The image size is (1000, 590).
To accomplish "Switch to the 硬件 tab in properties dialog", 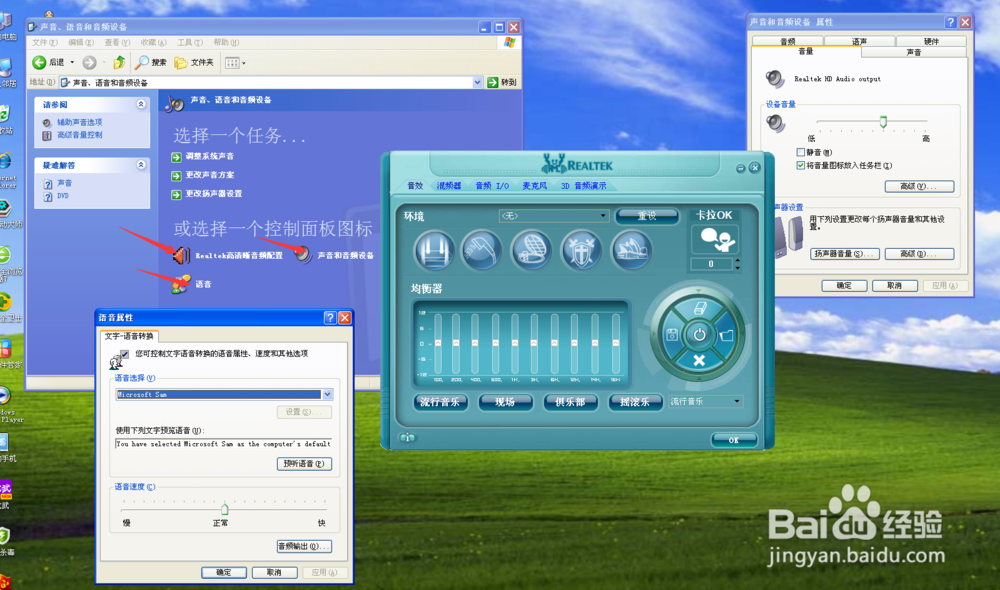I will pyautogui.click(x=931, y=41).
